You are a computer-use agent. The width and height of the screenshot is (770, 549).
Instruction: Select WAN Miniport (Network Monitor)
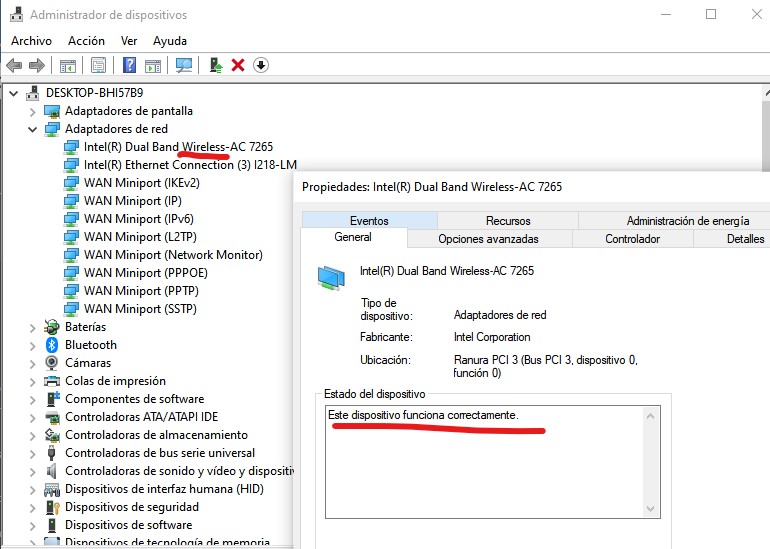[173, 255]
